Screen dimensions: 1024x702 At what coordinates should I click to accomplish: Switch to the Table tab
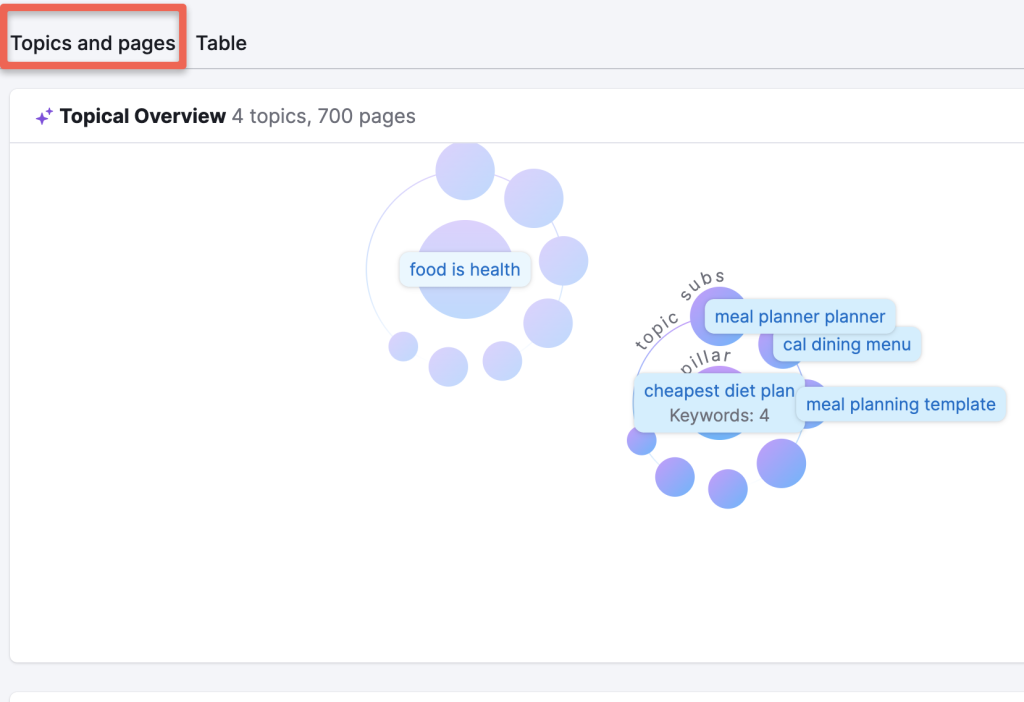click(x=221, y=43)
